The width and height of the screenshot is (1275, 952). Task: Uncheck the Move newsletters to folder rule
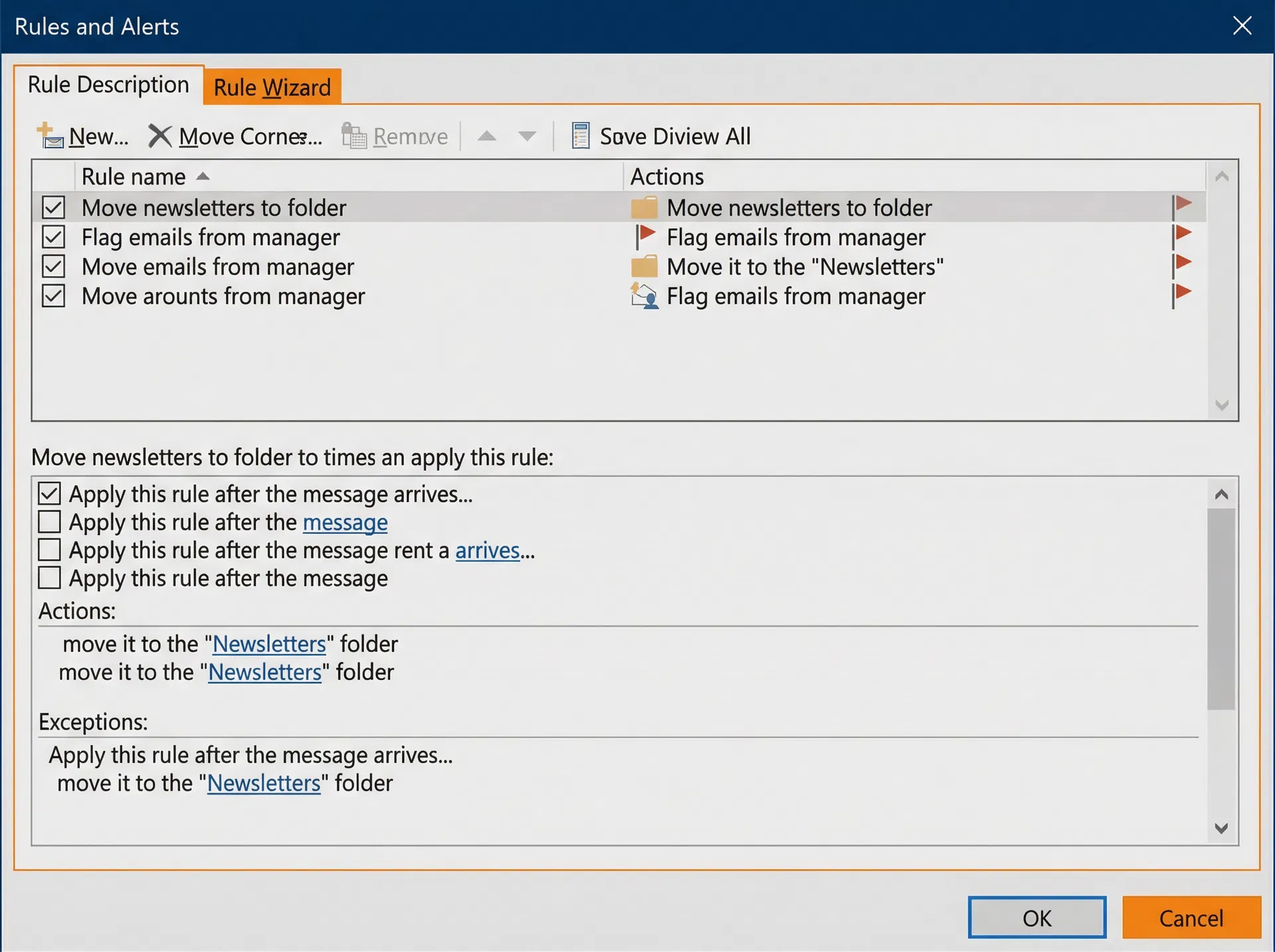[x=53, y=207]
